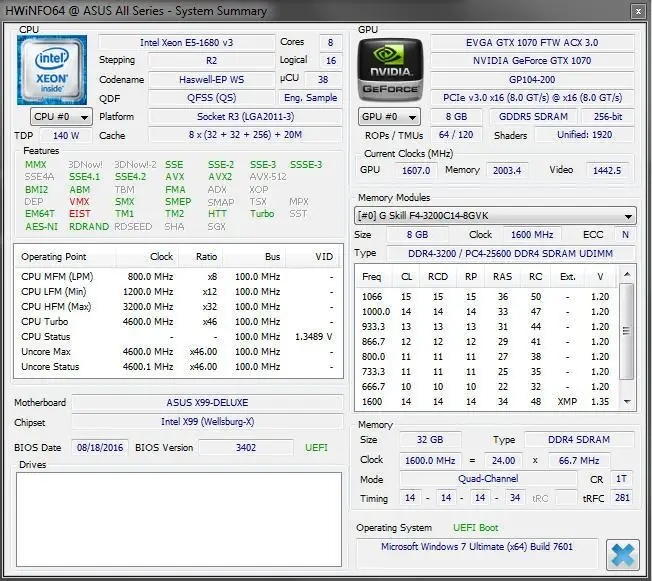The image size is (652, 581).
Task: Click the Operating Point column header
Action: pos(66,257)
